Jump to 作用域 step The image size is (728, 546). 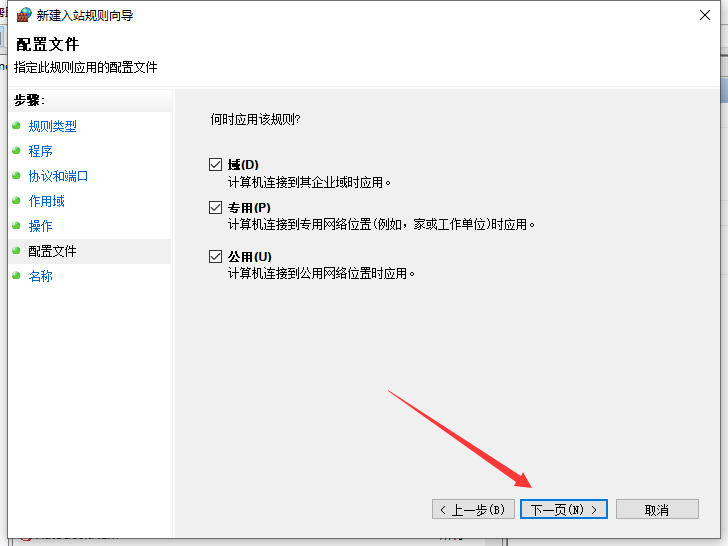click(x=46, y=201)
